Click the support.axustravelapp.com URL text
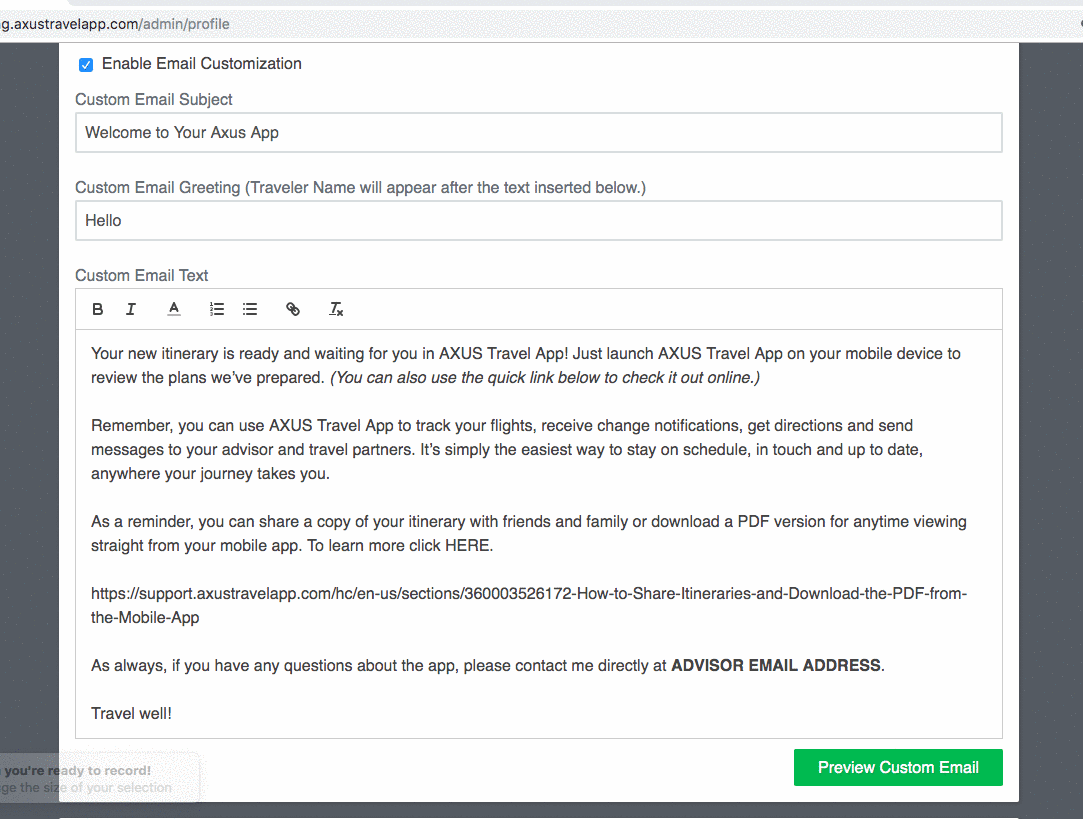The width and height of the screenshot is (1083, 819). pos(528,606)
